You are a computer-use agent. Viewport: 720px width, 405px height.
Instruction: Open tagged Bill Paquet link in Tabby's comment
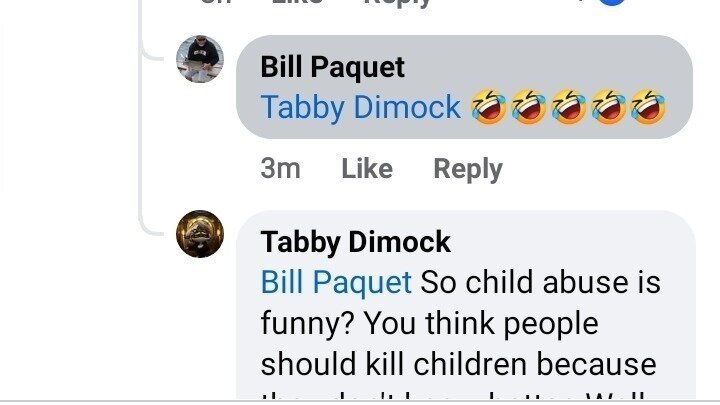[336, 282]
